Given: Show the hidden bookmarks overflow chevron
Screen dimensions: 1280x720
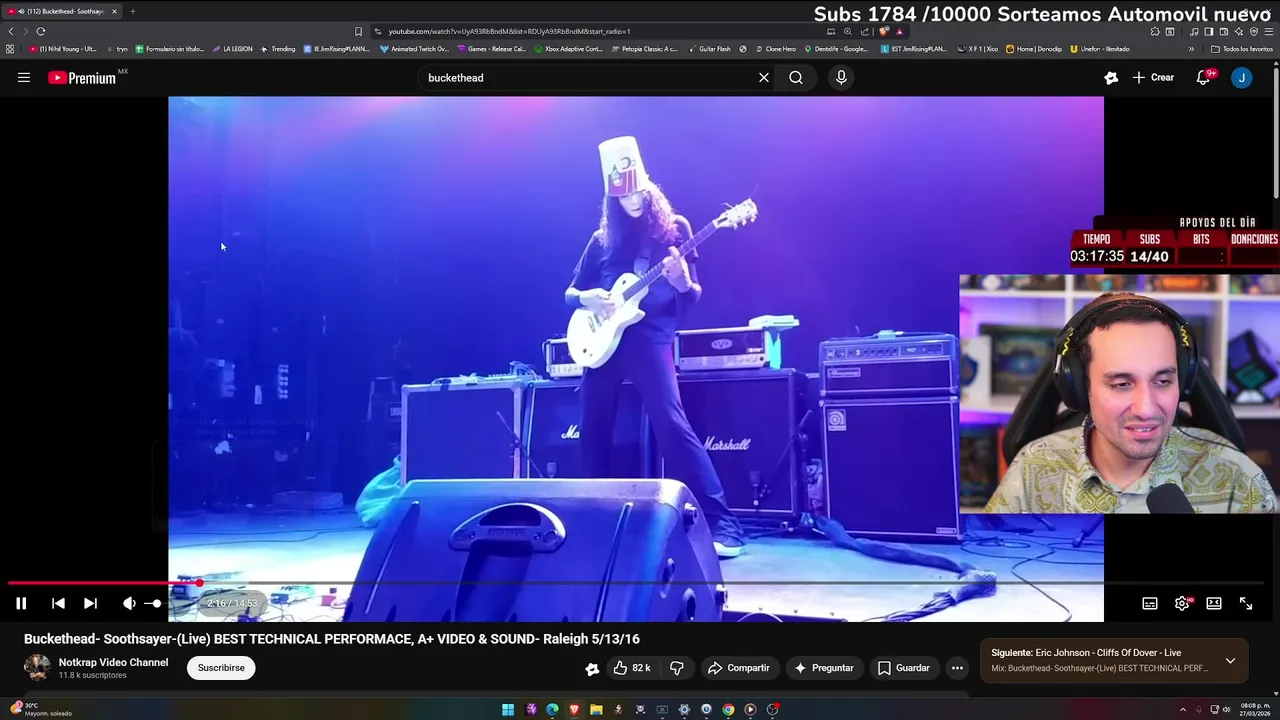Looking at the screenshot, I should coord(1191,49).
